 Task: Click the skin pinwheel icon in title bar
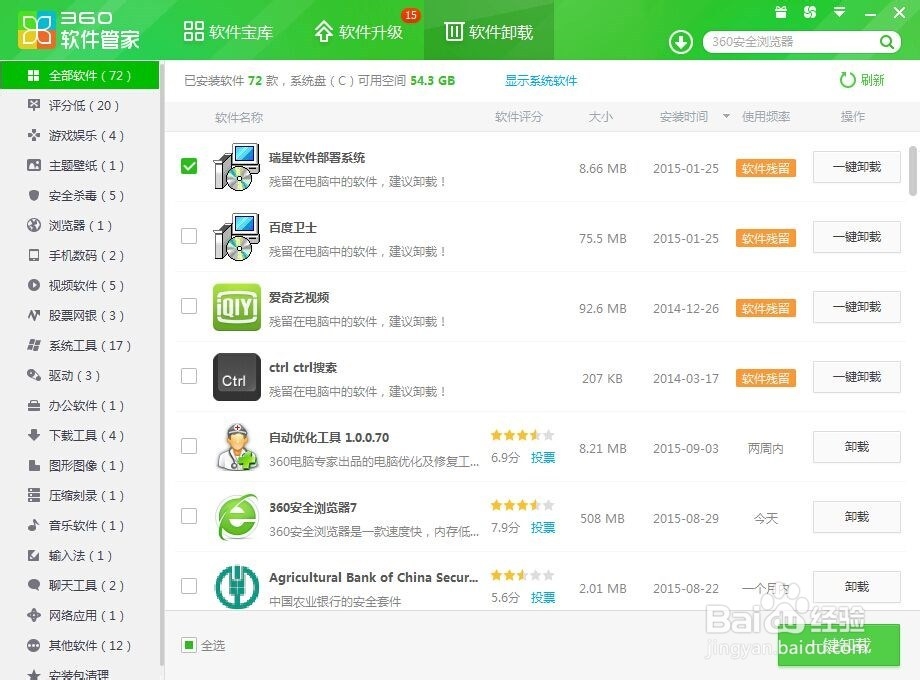coord(810,12)
